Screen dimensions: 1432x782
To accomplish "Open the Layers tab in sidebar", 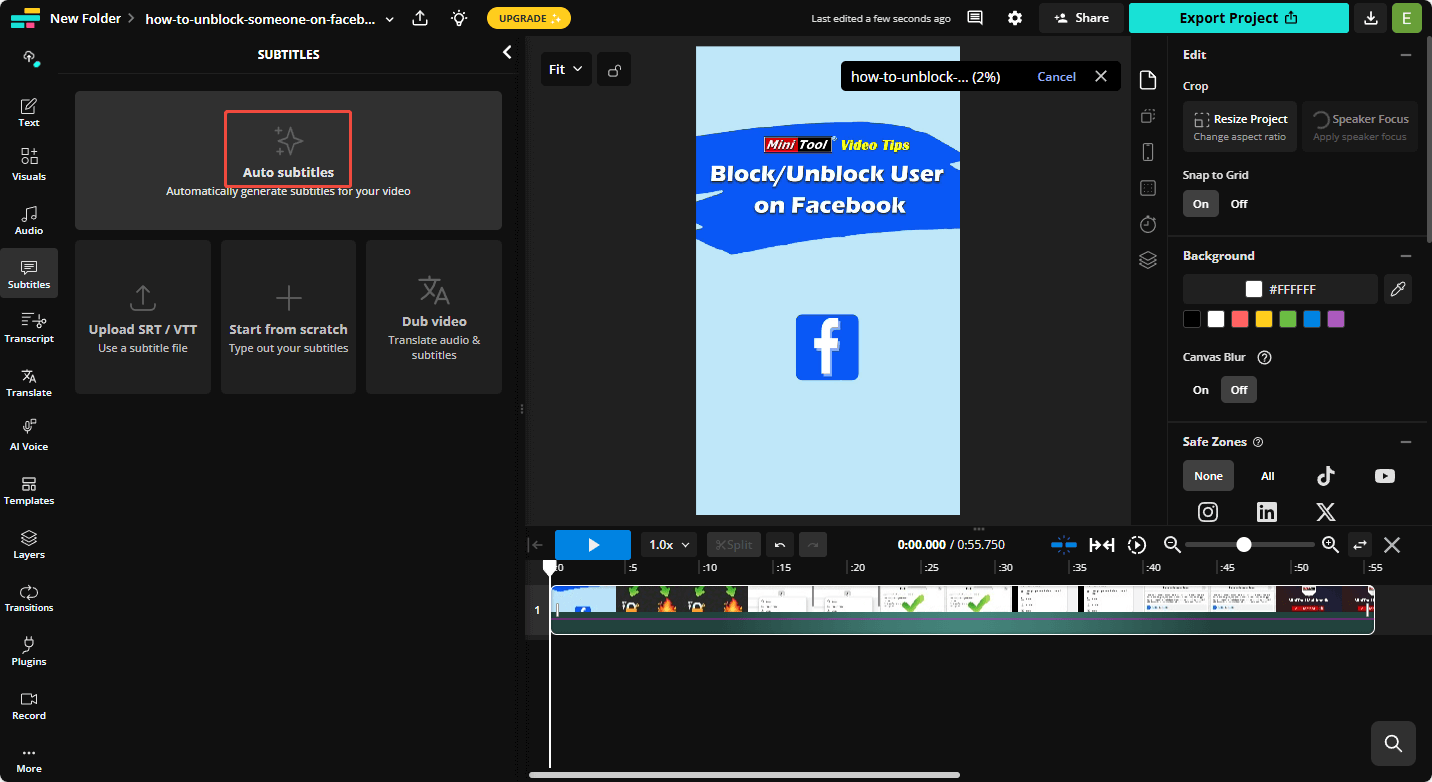I will coord(29,543).
